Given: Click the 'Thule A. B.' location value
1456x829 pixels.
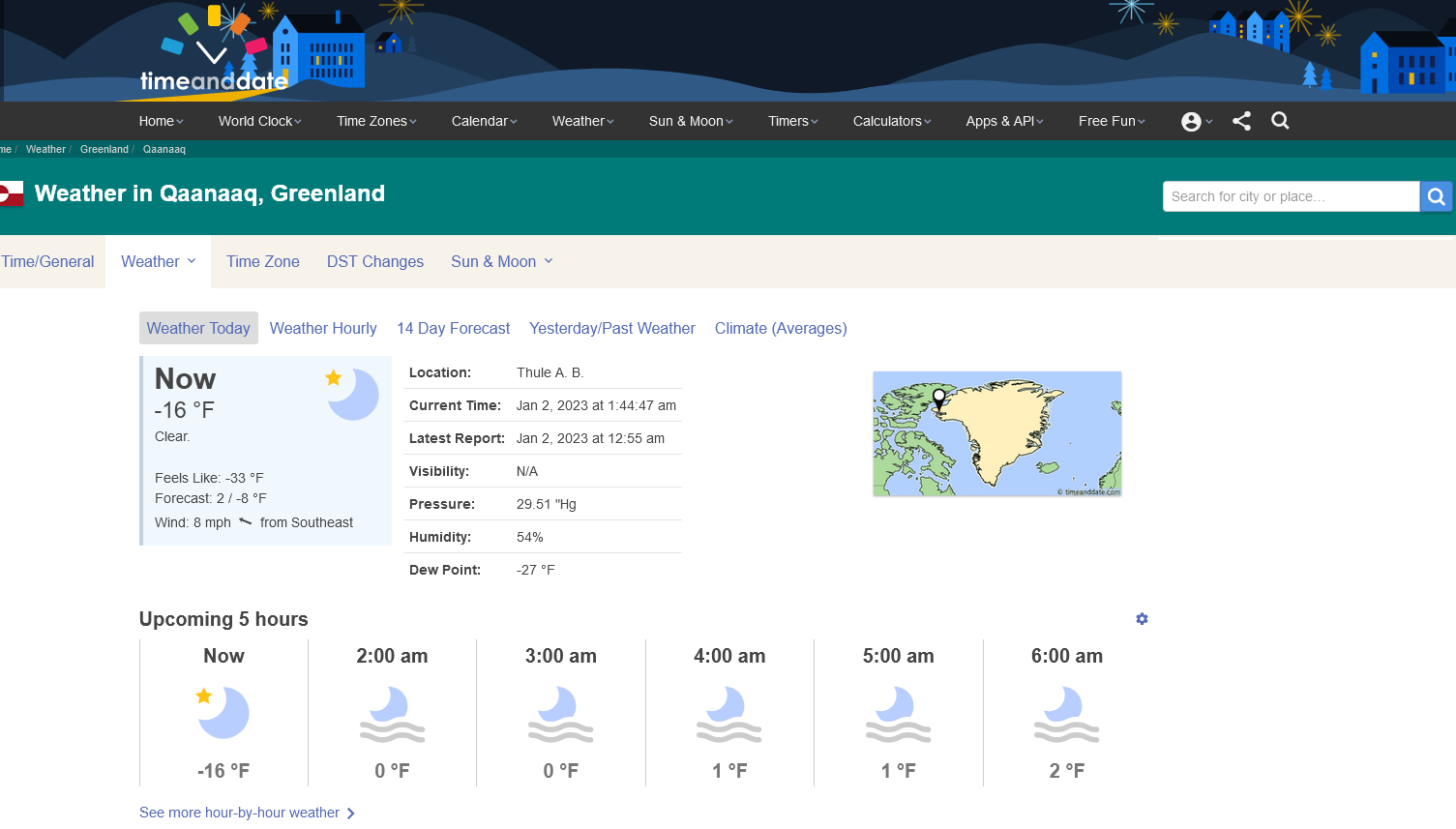Looking at the screenshot, I should coord(550,372).
